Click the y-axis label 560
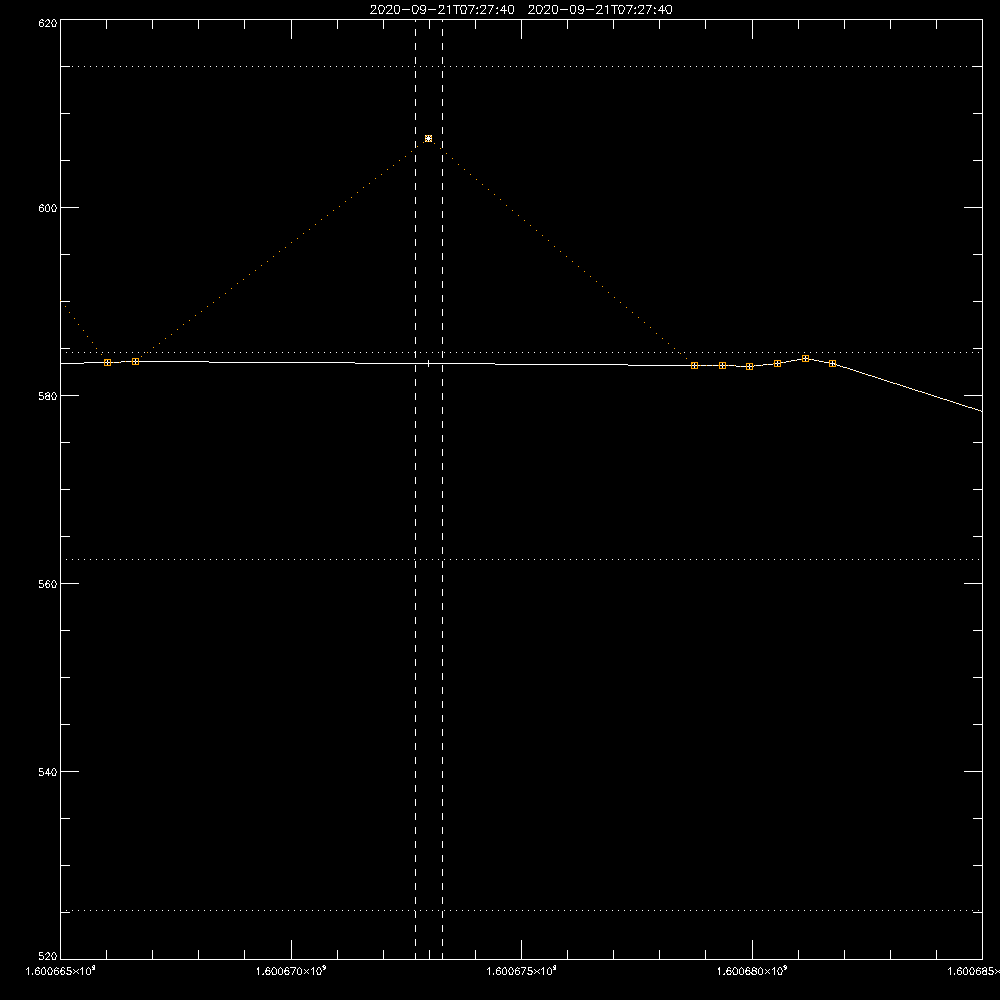This screenshot has height=1000, width=1000. (48, 584)
